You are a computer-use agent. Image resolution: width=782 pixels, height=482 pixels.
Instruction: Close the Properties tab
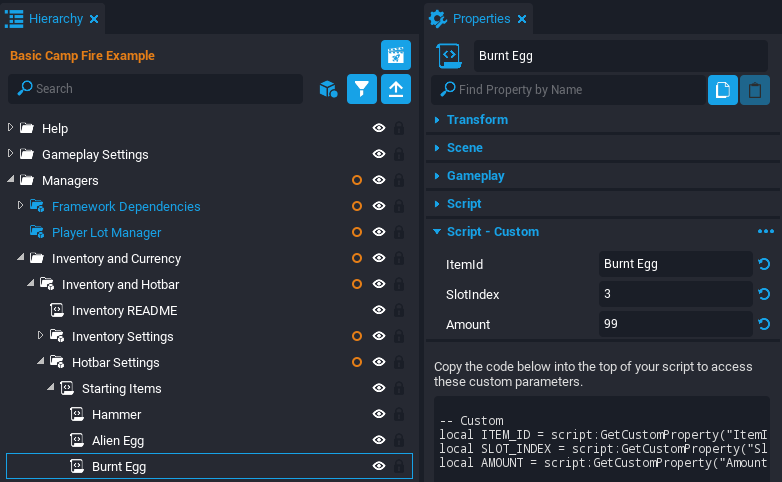(x=521, y=19)
